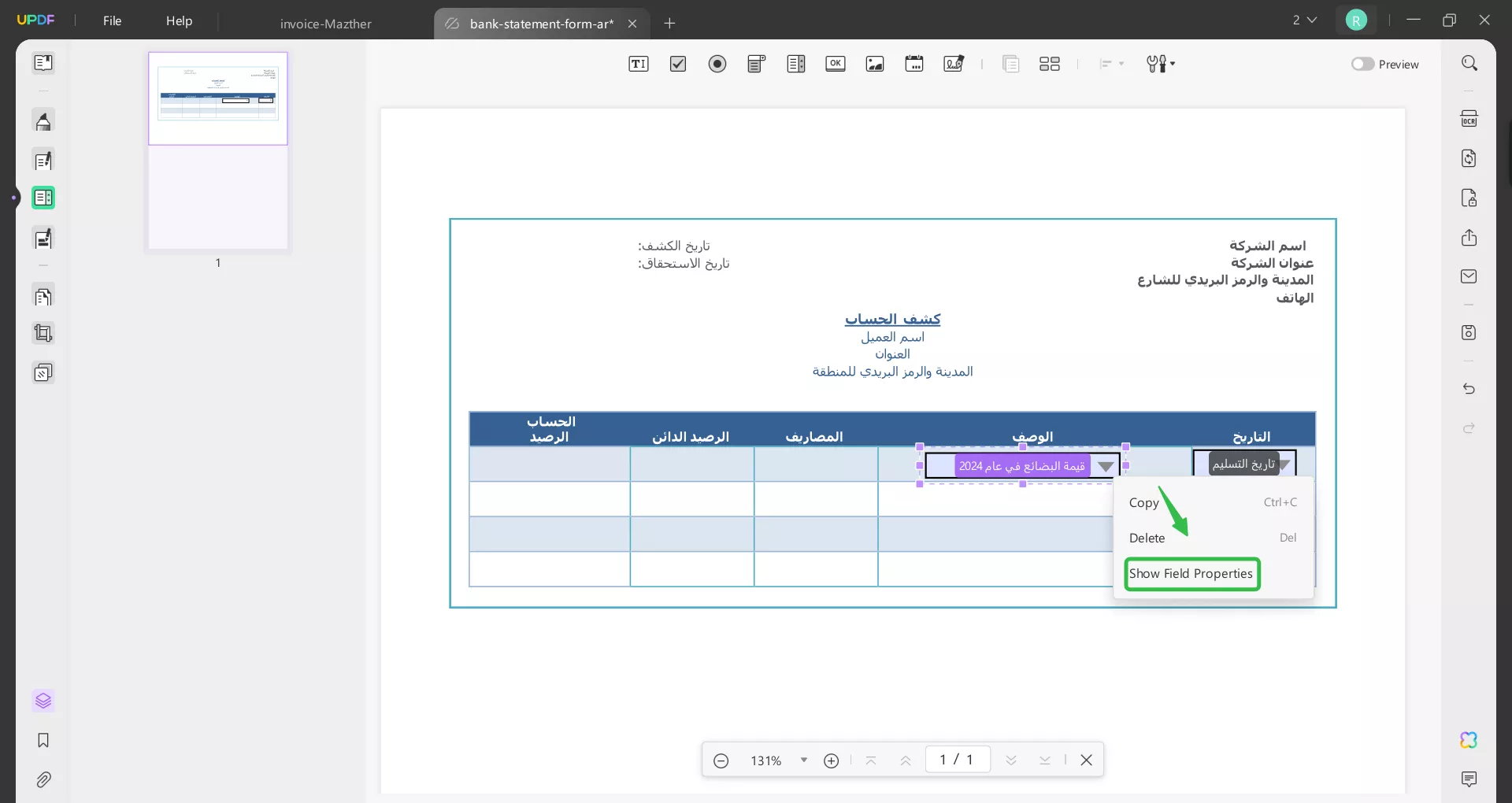The height and width of the screenshot is (803, 1512).
Task: Click the page 1 thumbnail
Action: 217,150
